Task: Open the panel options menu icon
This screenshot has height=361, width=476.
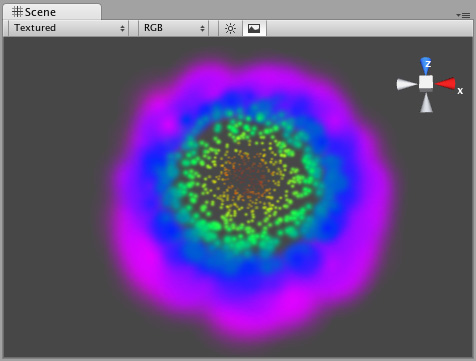Action: [x=463, y=15]
